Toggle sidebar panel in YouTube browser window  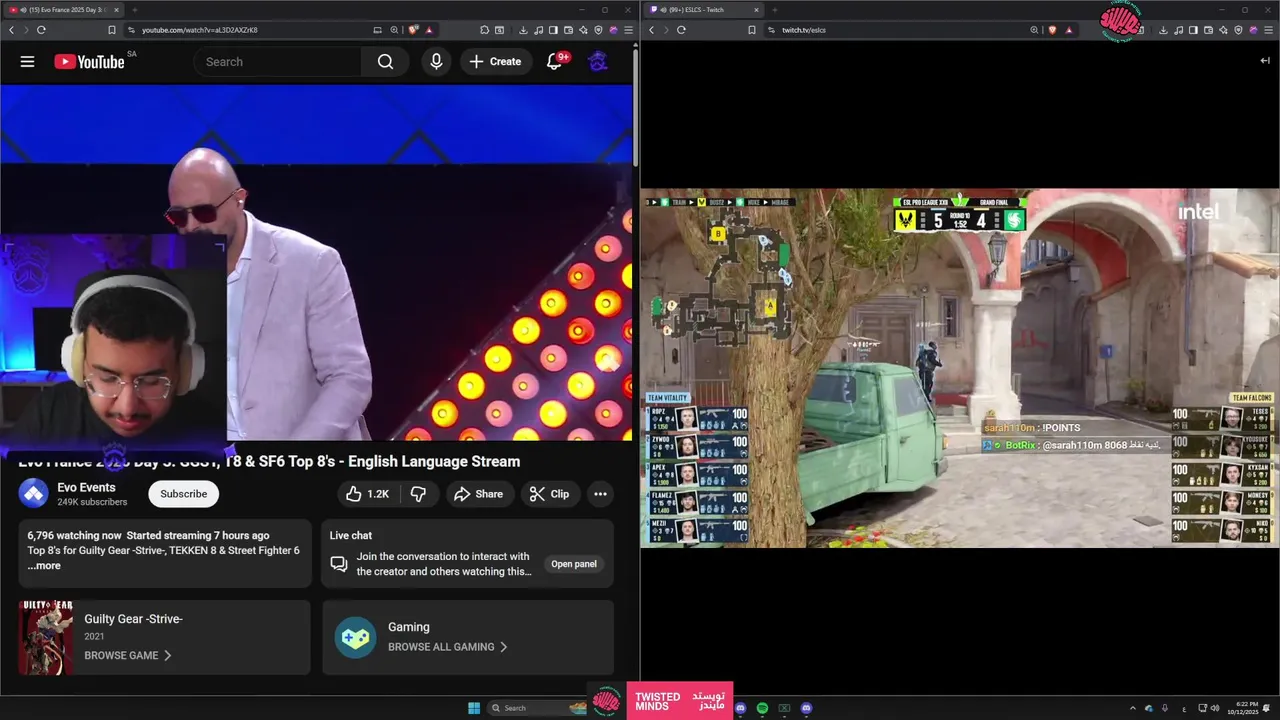point(553,30)
